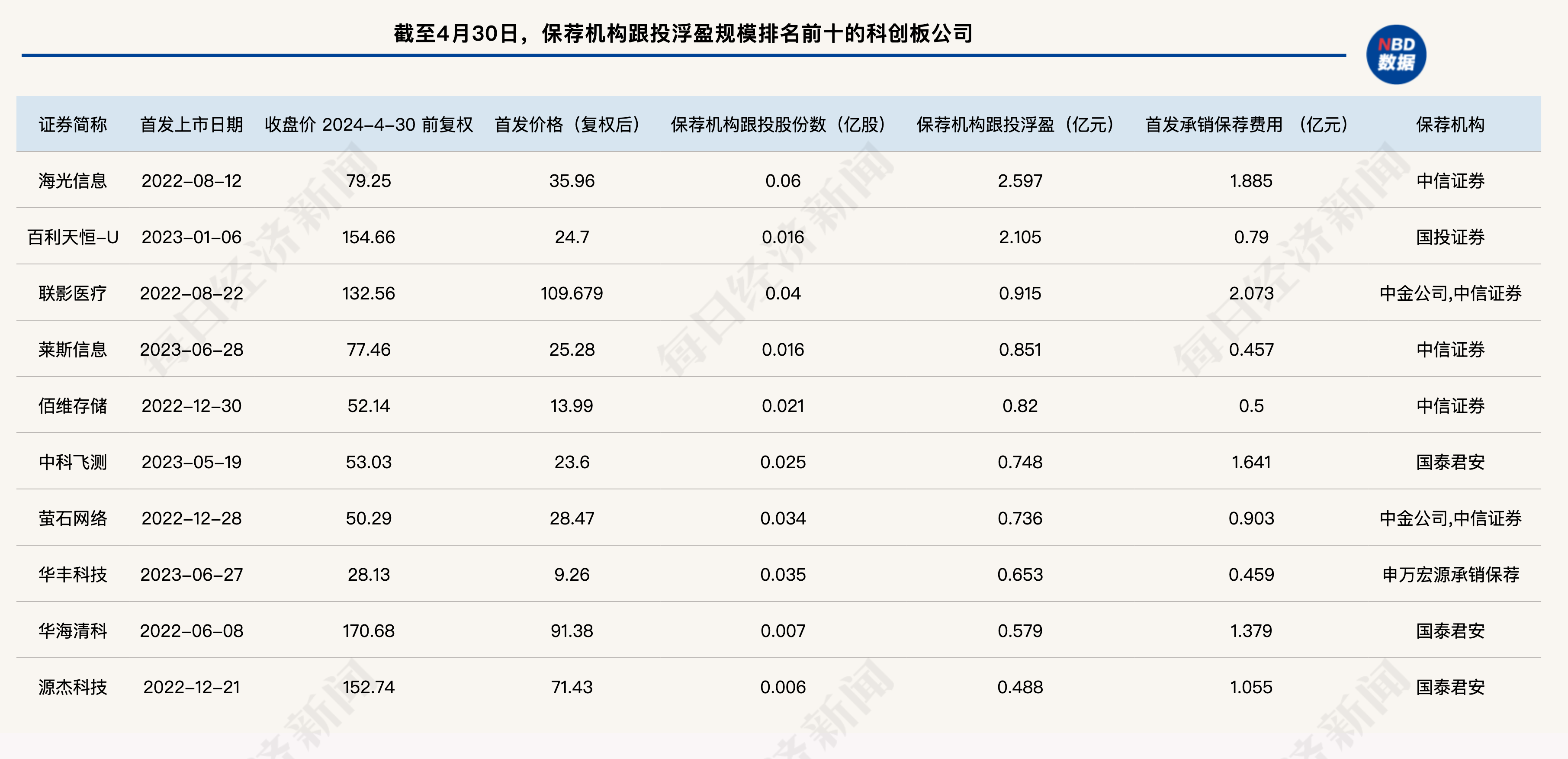
Task: Click underwriting fee 1.641
Action: pyautogui.click(x=1251, y=462)
